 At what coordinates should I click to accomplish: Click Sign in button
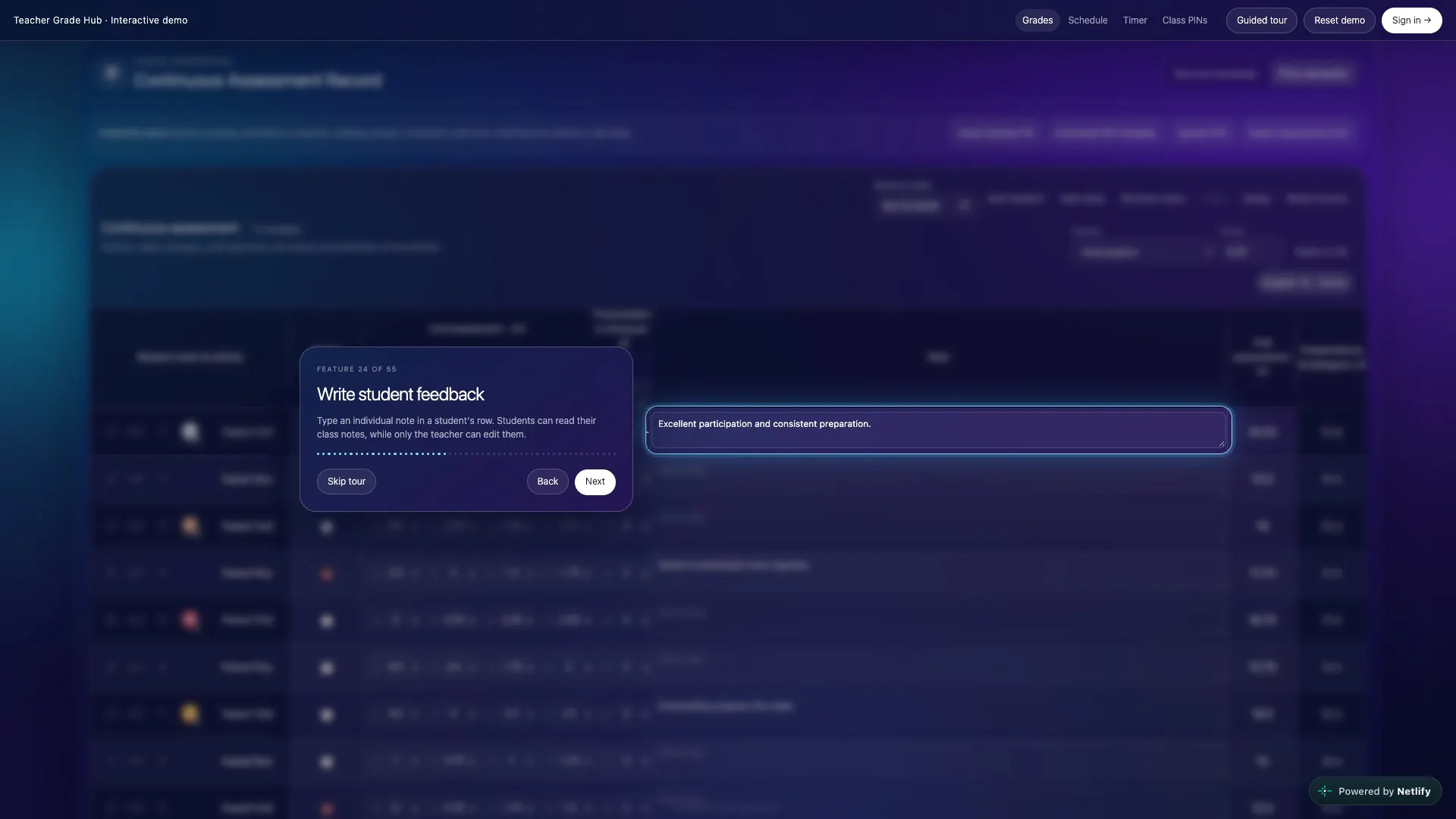(1411, 20)
